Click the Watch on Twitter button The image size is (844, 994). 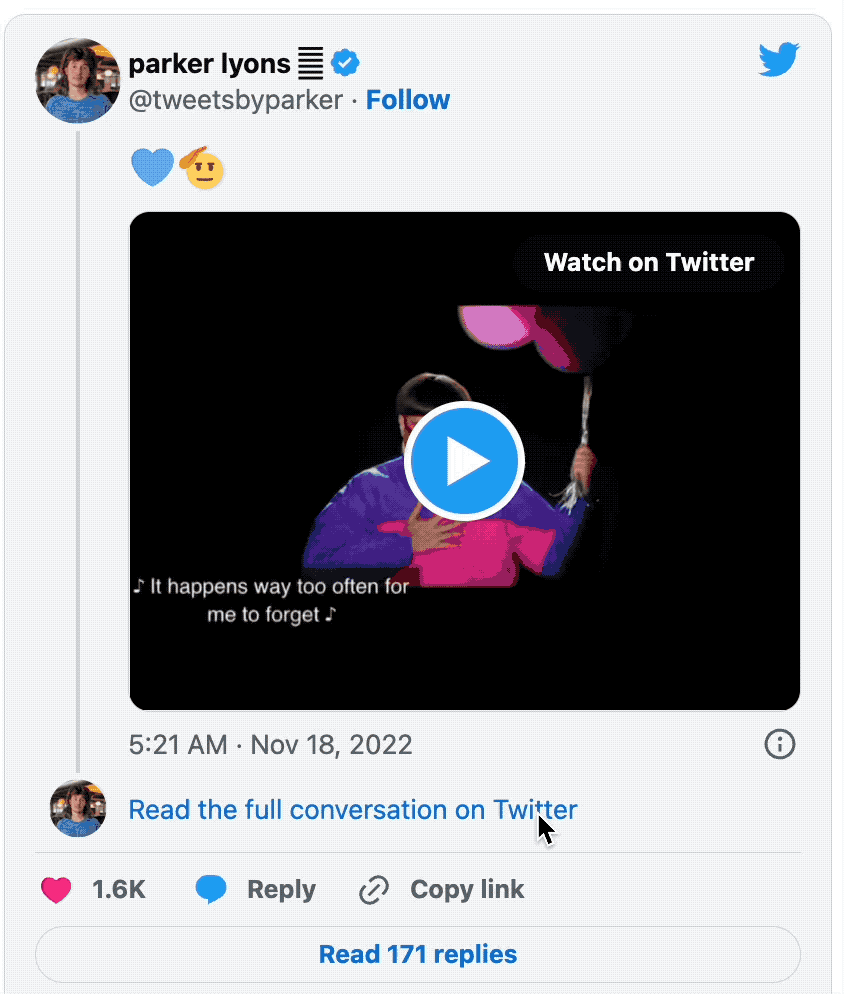[648, 263]
